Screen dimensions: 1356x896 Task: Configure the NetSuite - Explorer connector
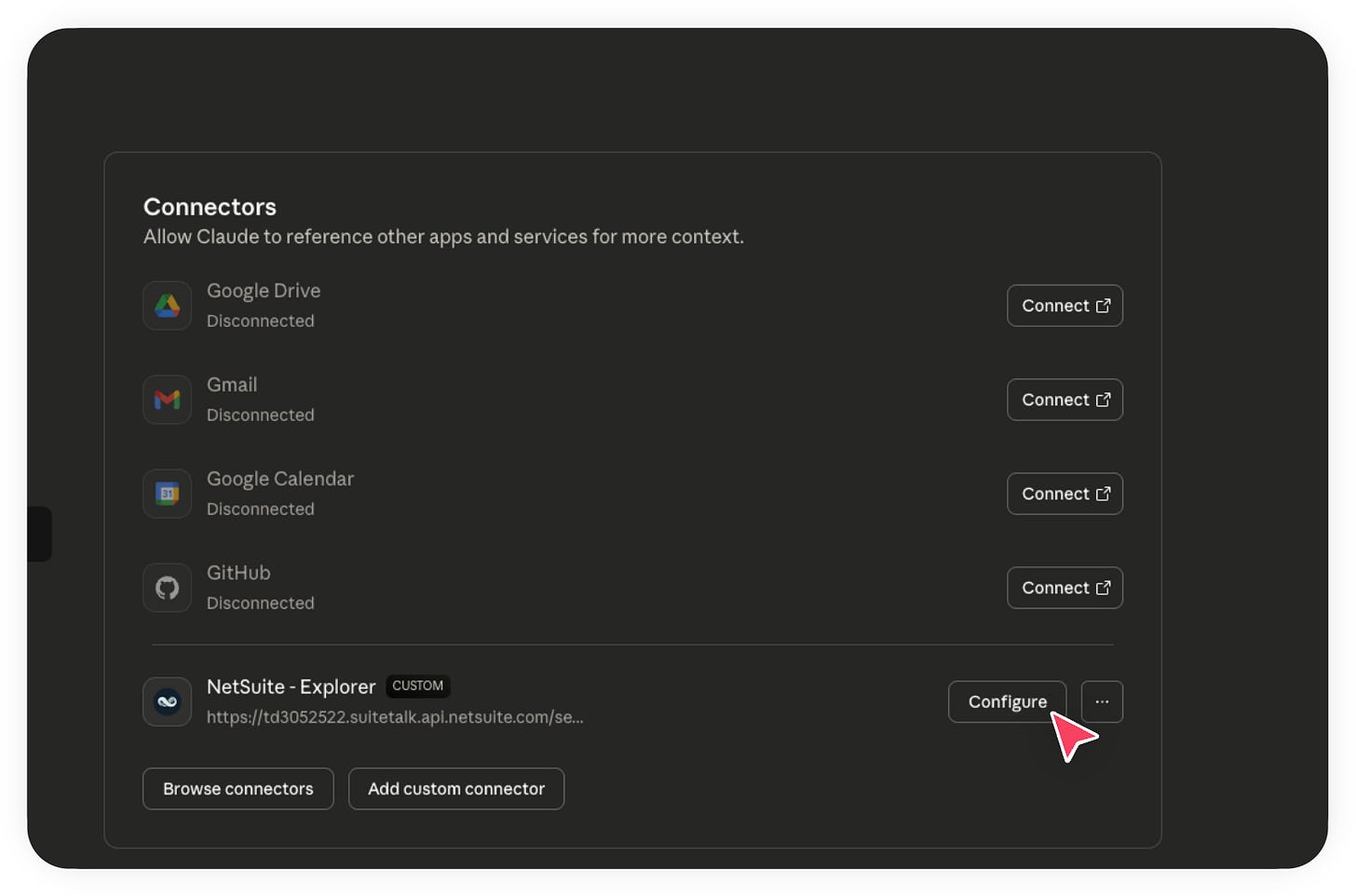(1007, 701)
